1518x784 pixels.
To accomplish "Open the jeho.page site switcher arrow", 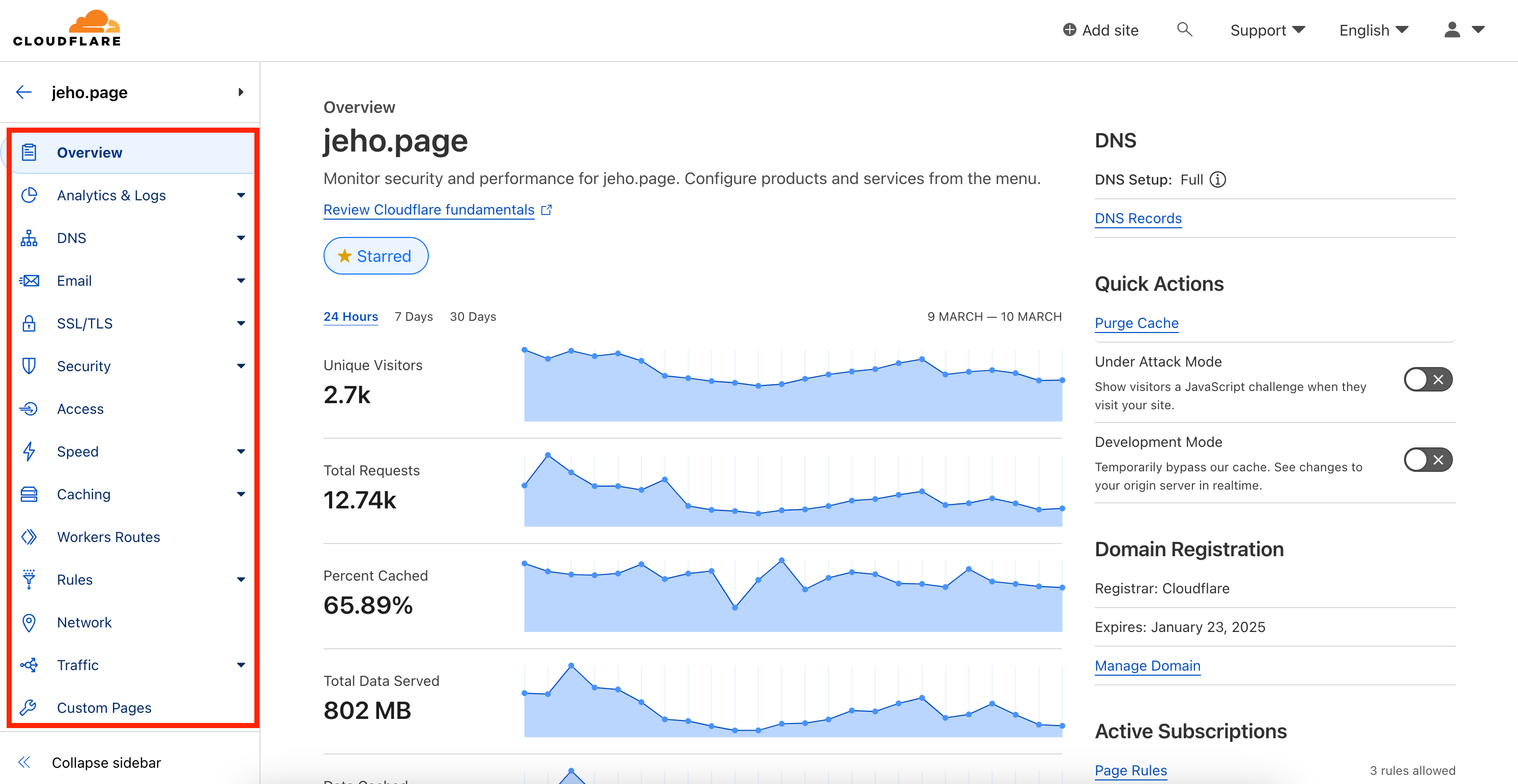I will [241, 92].
